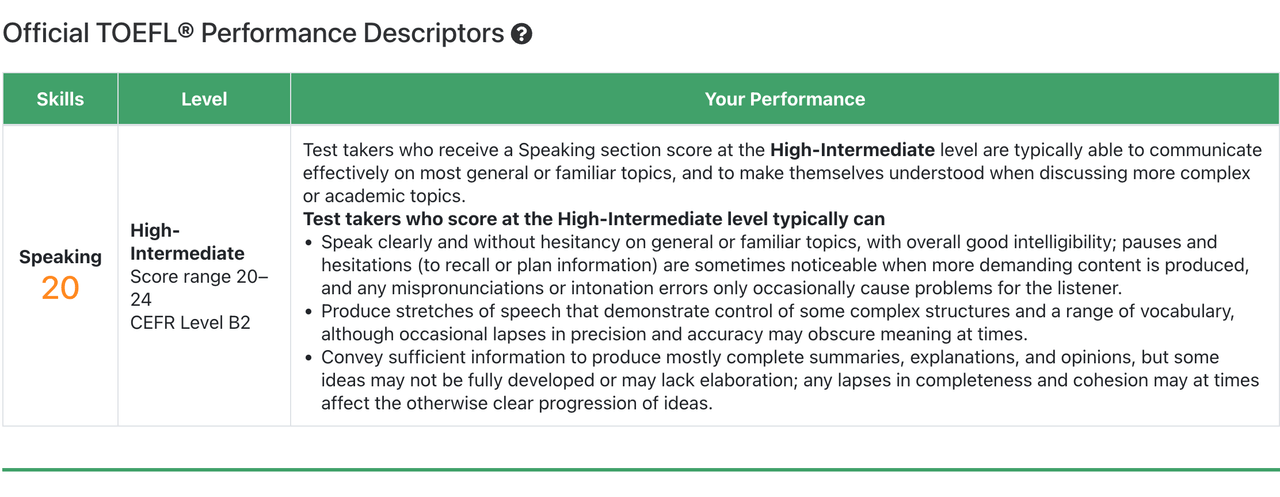Click the bullet starting "Convey sufficient information"
The width and height of the screenshot is (1280, 497).
coord(768,380)
